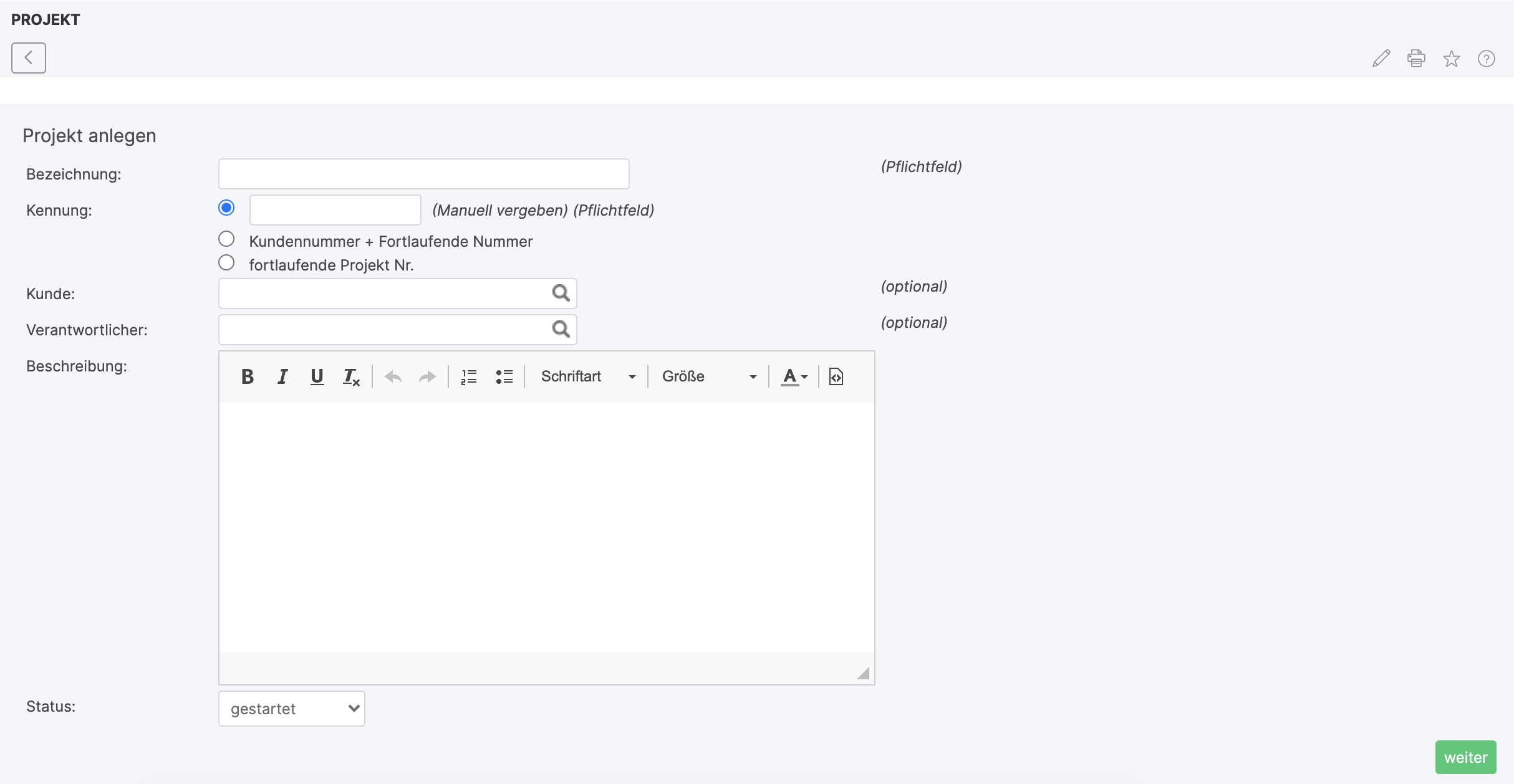This screenshot has width=1514, height=784.
Task: Toggle underline formatting in Beschreibung editor
Action: [317, 376]
